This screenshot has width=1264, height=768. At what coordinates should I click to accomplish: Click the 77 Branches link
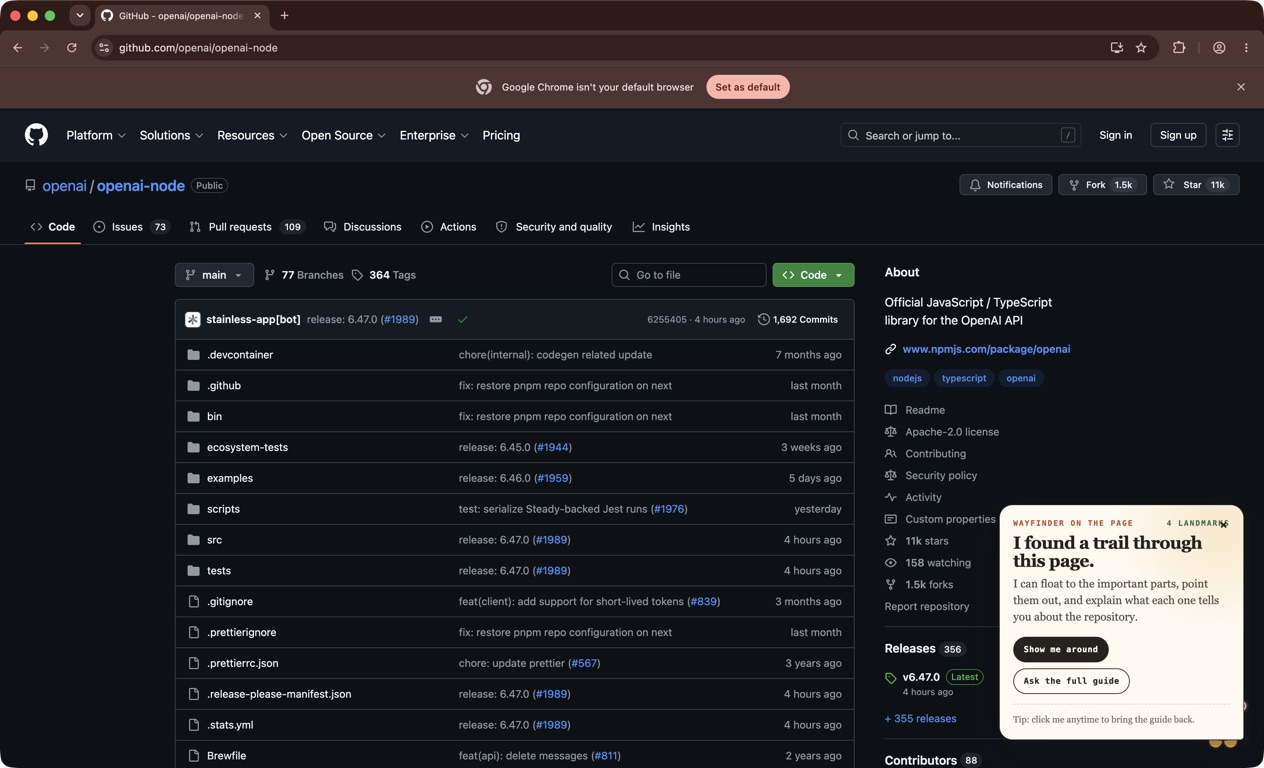tap(303, 275)
